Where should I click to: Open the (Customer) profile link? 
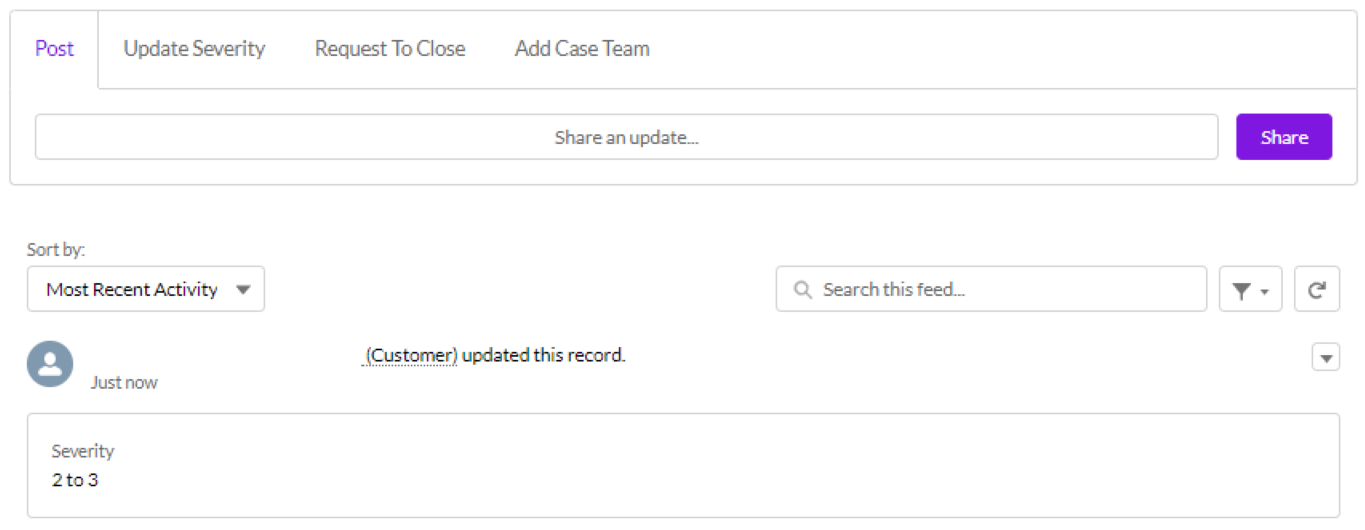411,355
